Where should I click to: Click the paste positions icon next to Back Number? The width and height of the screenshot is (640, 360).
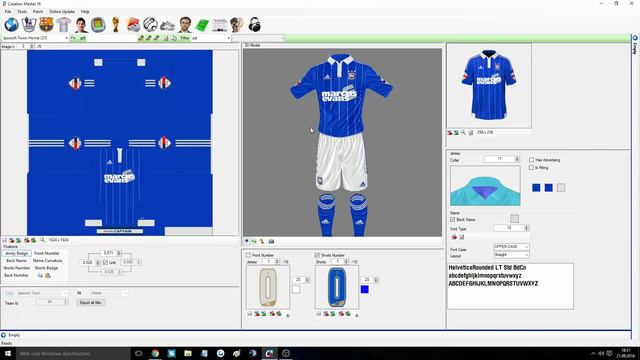point(48,276)
